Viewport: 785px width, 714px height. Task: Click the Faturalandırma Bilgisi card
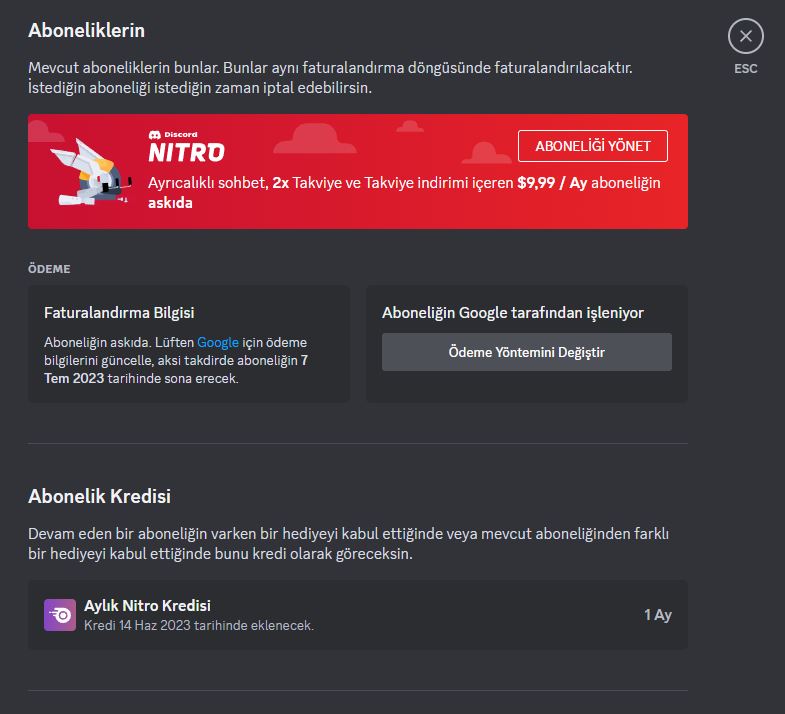click(x=189, y=344)
